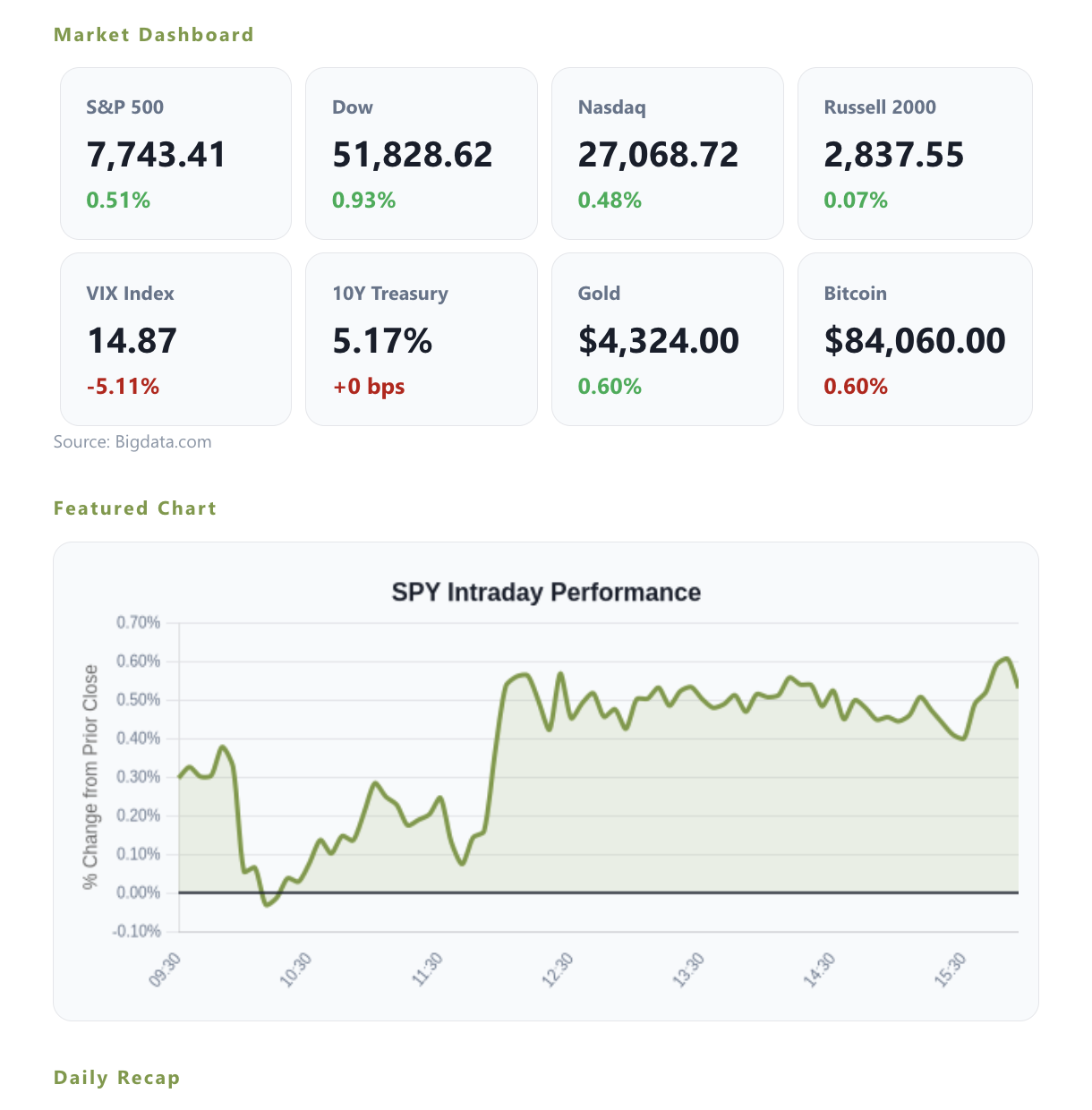The width and height of the screenshot is (1092, 1110).
Task: Select the Dow index card
Action: [422, 153]
